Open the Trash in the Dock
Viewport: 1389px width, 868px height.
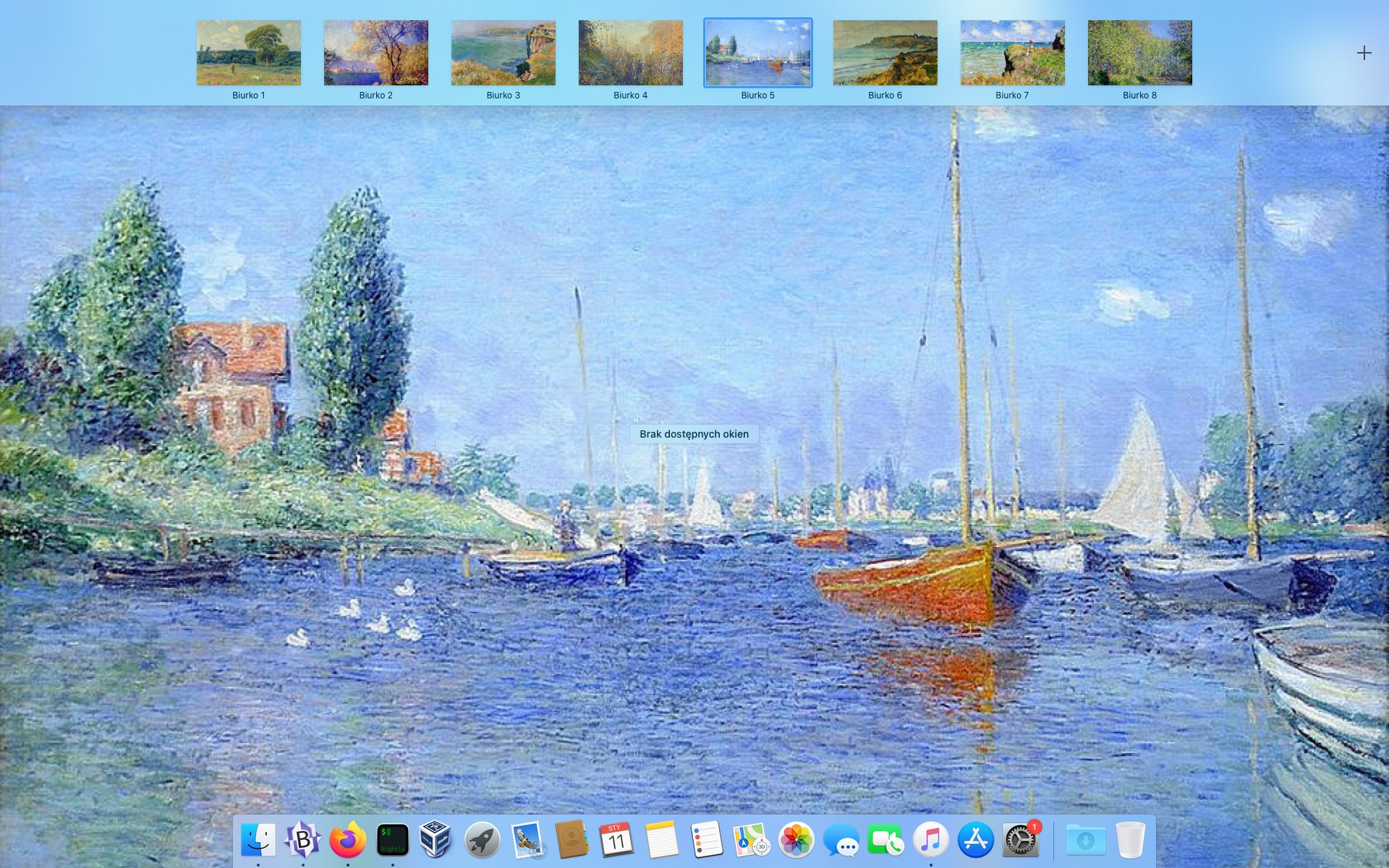click(x=1130, y=840)
